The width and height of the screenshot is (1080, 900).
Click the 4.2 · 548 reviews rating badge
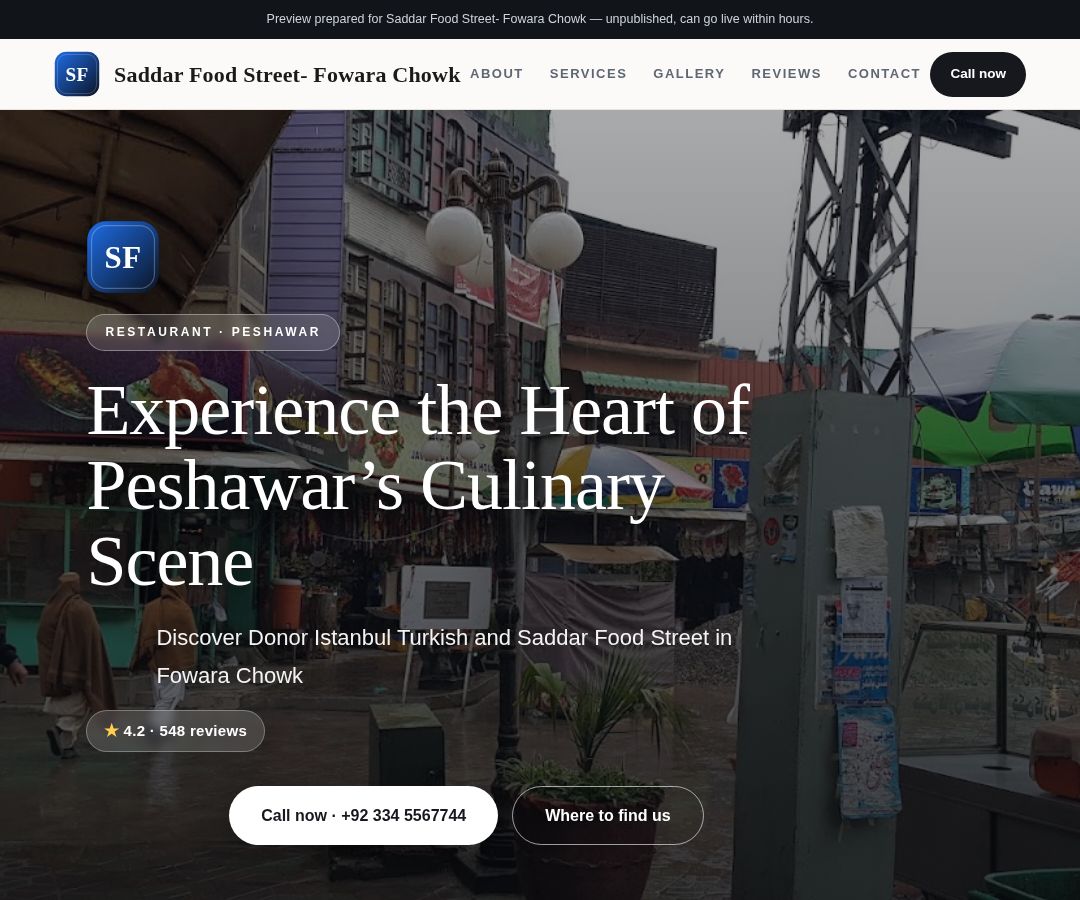coord(175,731)
